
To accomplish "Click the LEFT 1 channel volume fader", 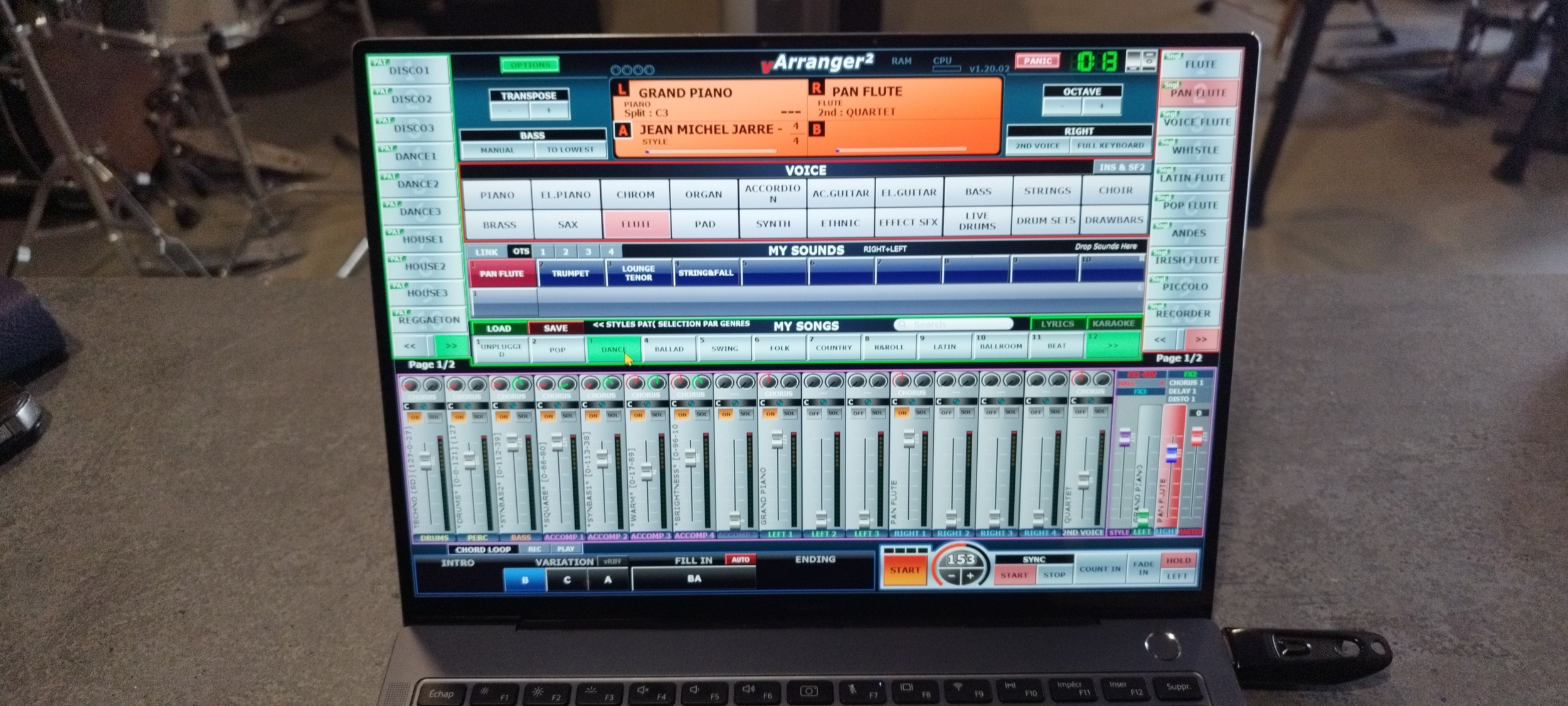I will click(x=777, y=439).
